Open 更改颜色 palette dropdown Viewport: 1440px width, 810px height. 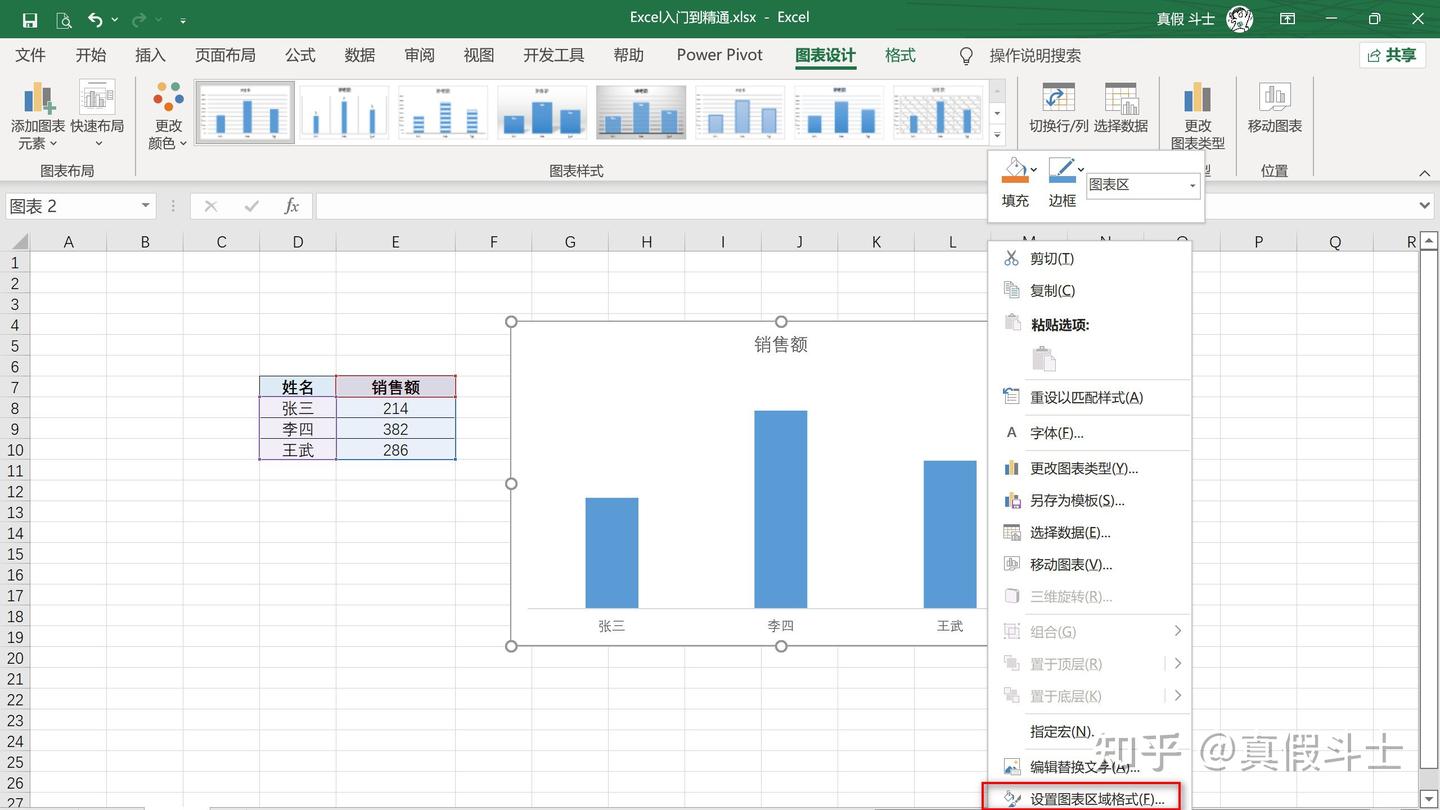[168, 116]
